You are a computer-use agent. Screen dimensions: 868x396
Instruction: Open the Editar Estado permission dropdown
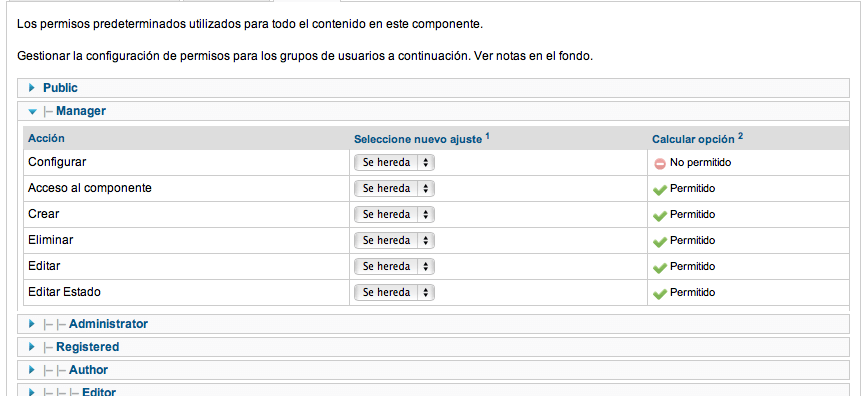click(394, 292)
